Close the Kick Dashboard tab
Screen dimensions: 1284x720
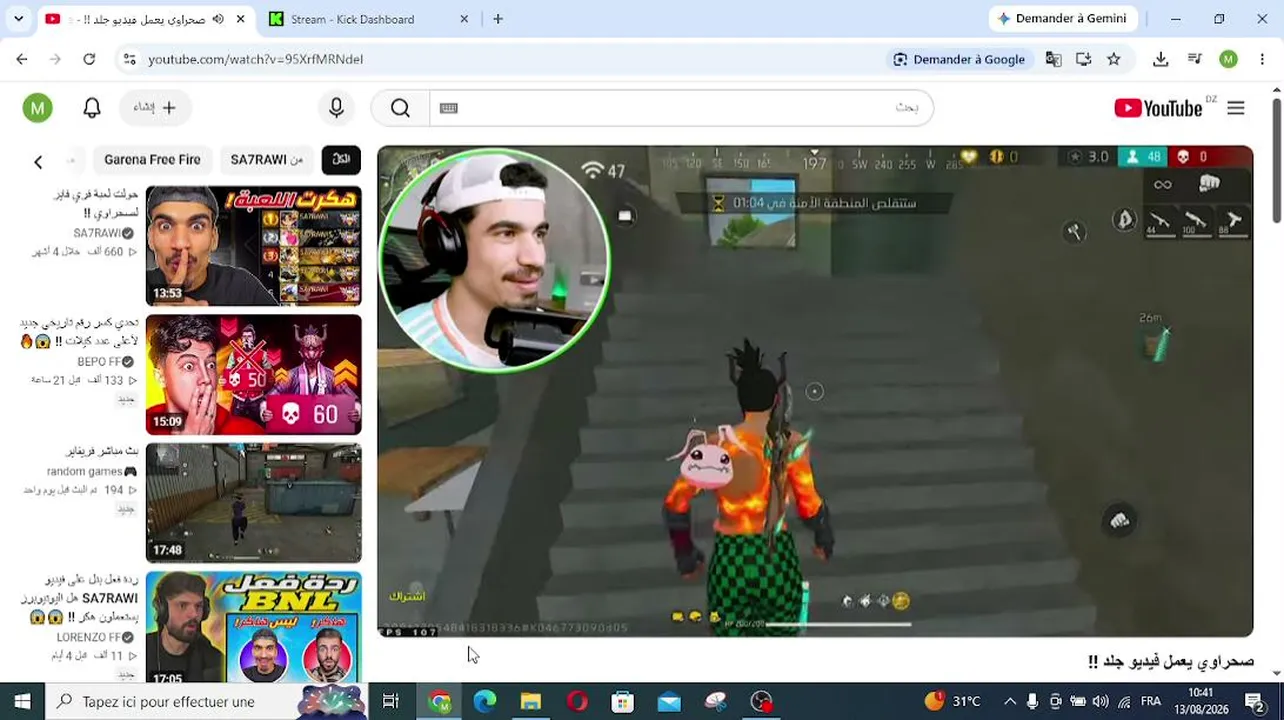pyautogui.click(x=464, y=19)
